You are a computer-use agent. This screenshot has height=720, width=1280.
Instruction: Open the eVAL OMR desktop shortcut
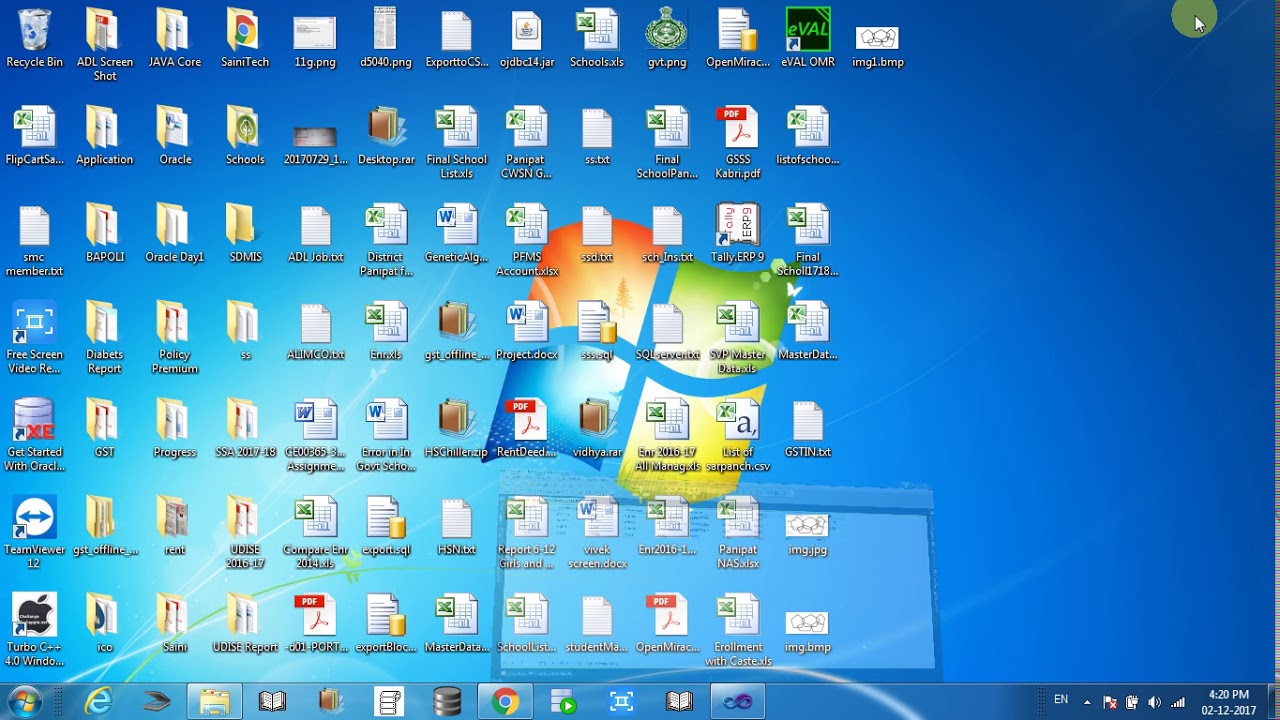pos(807,32)
